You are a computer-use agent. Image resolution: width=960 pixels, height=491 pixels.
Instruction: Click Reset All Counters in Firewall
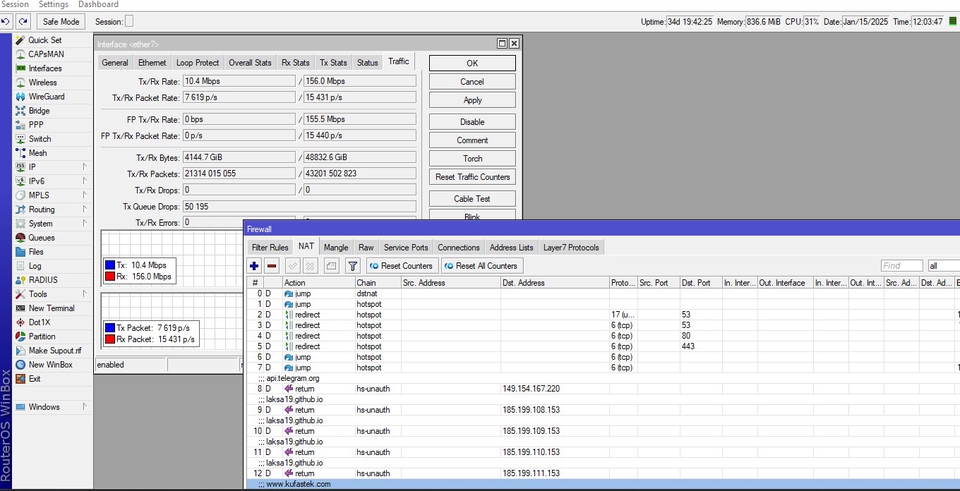coord(482,266)
